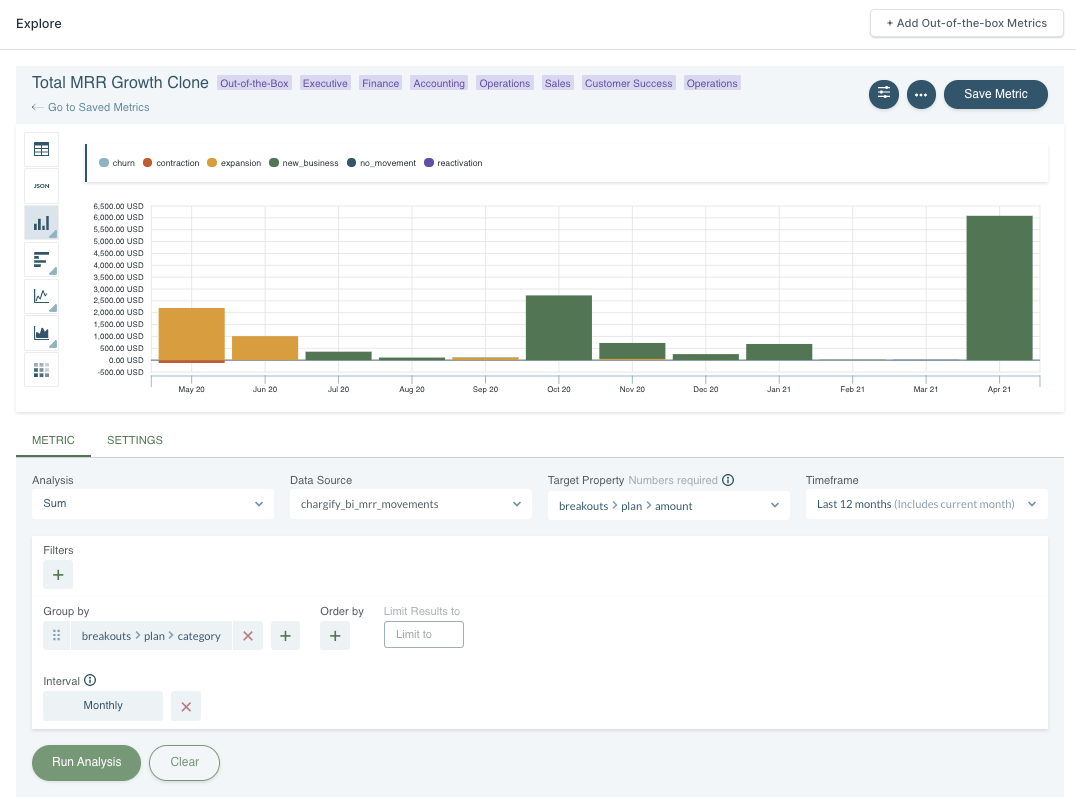This screenshot has height=809, width=1076.
Task: Switch to the SETTINGS tab
Action: (135, 440)
